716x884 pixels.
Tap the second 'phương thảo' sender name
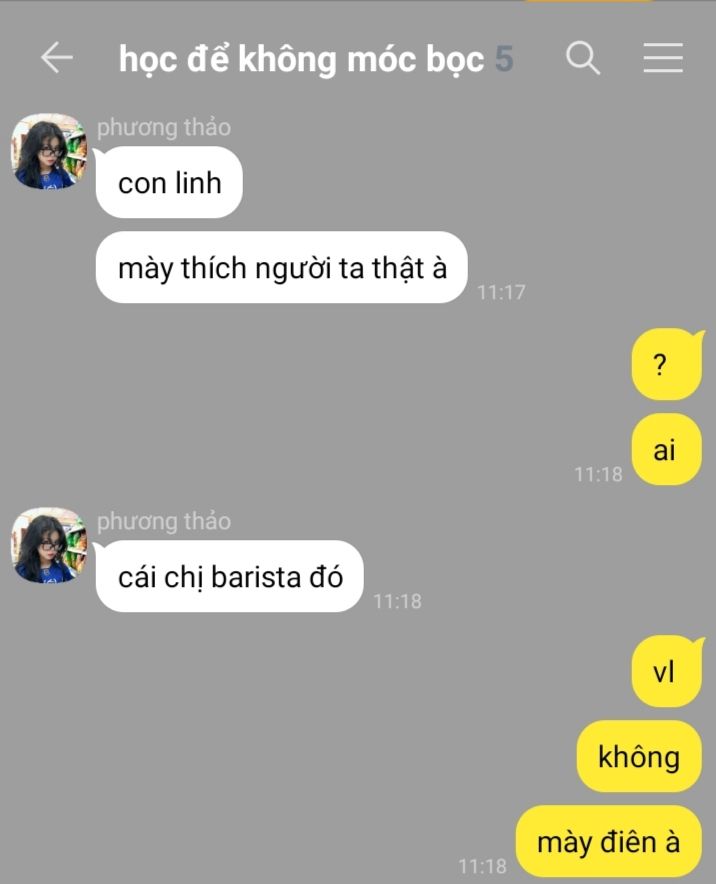point(163,521)
